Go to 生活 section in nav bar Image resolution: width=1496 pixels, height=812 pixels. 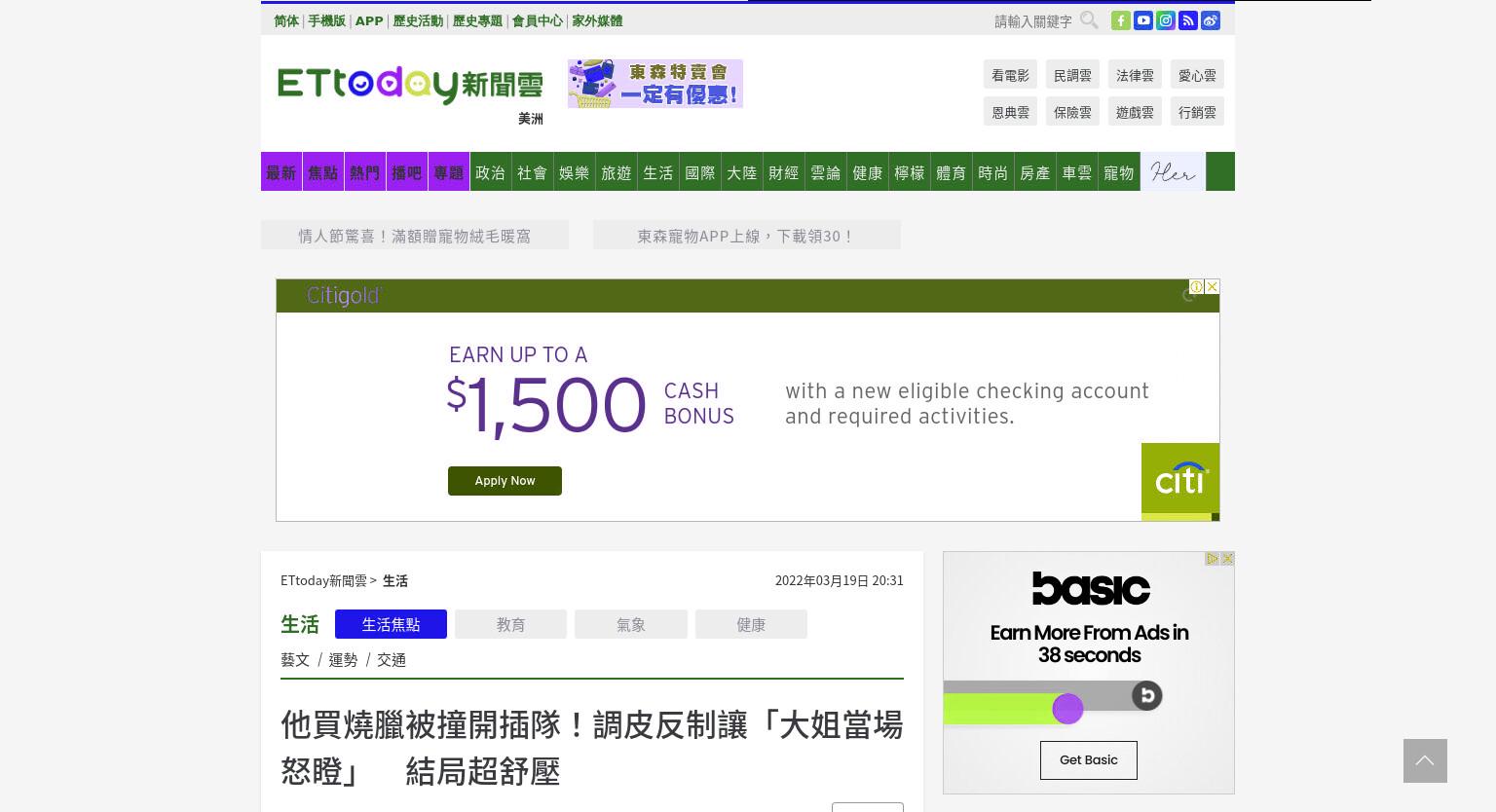coord(658,172)
